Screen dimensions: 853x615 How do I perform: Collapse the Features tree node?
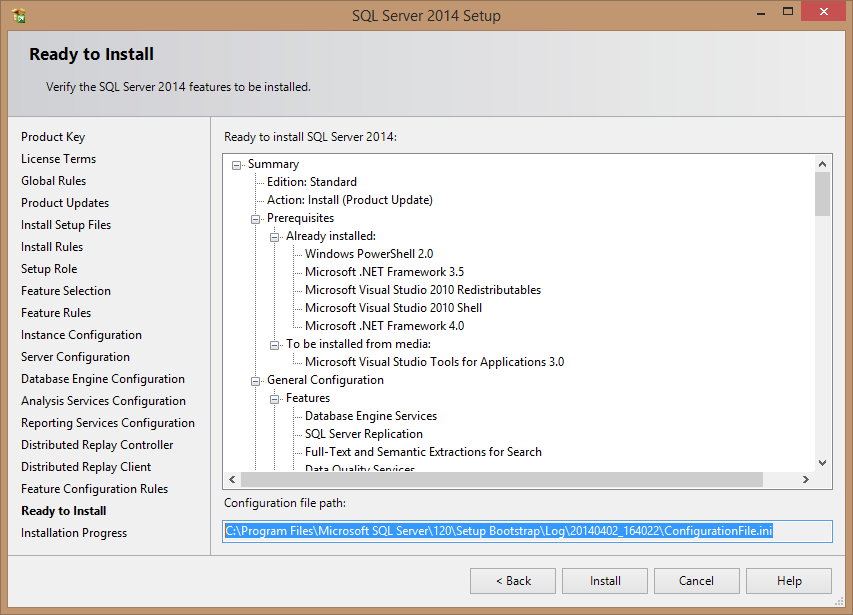tap(275, 399)
